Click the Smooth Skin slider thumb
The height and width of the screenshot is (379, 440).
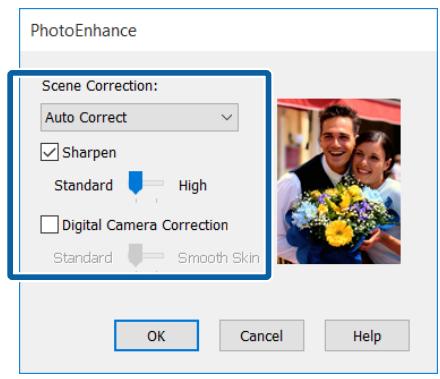click(x=136, y=255)
